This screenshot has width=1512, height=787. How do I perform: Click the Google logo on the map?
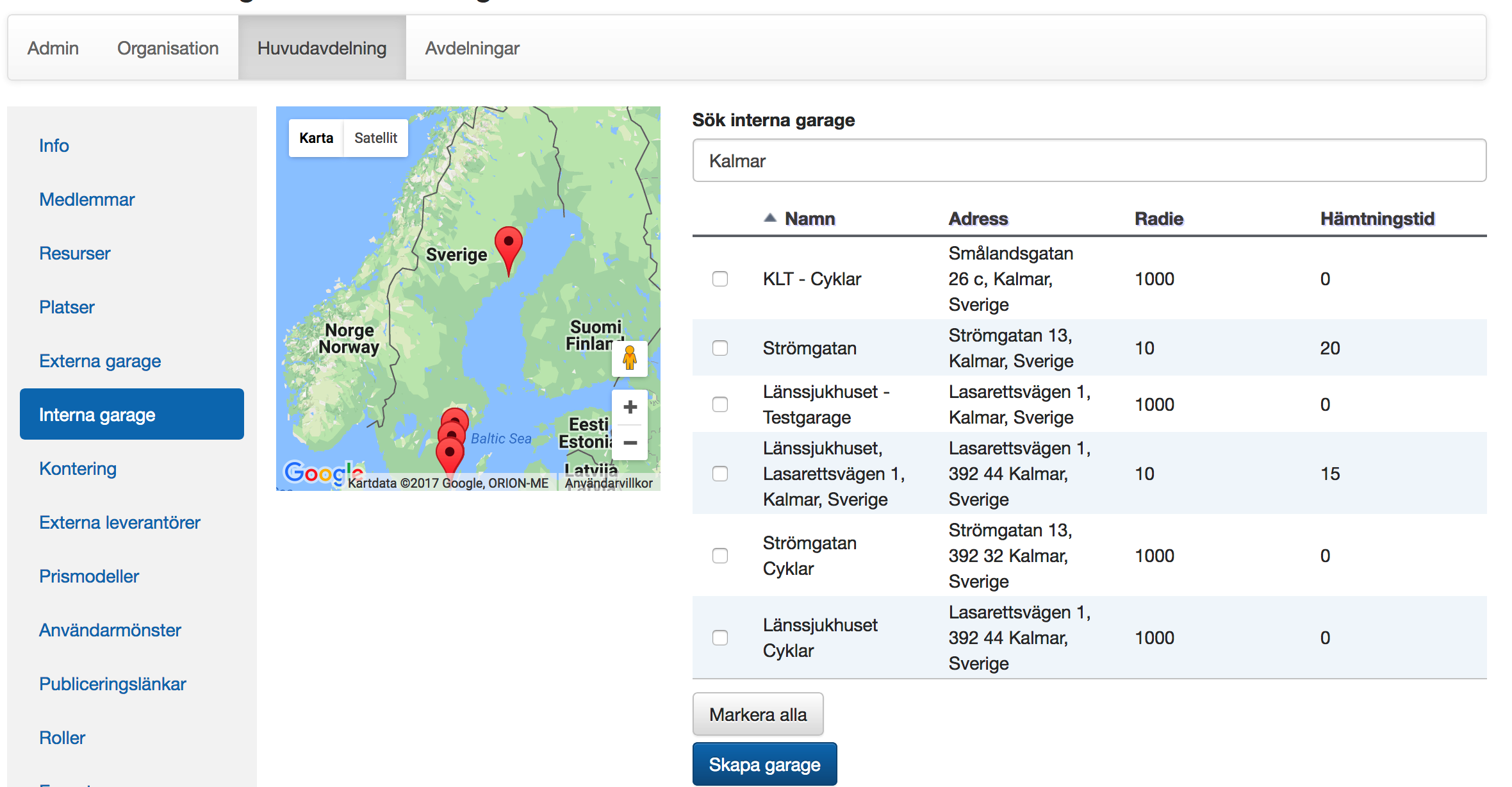pyautogui.click(x=318, y=474)
